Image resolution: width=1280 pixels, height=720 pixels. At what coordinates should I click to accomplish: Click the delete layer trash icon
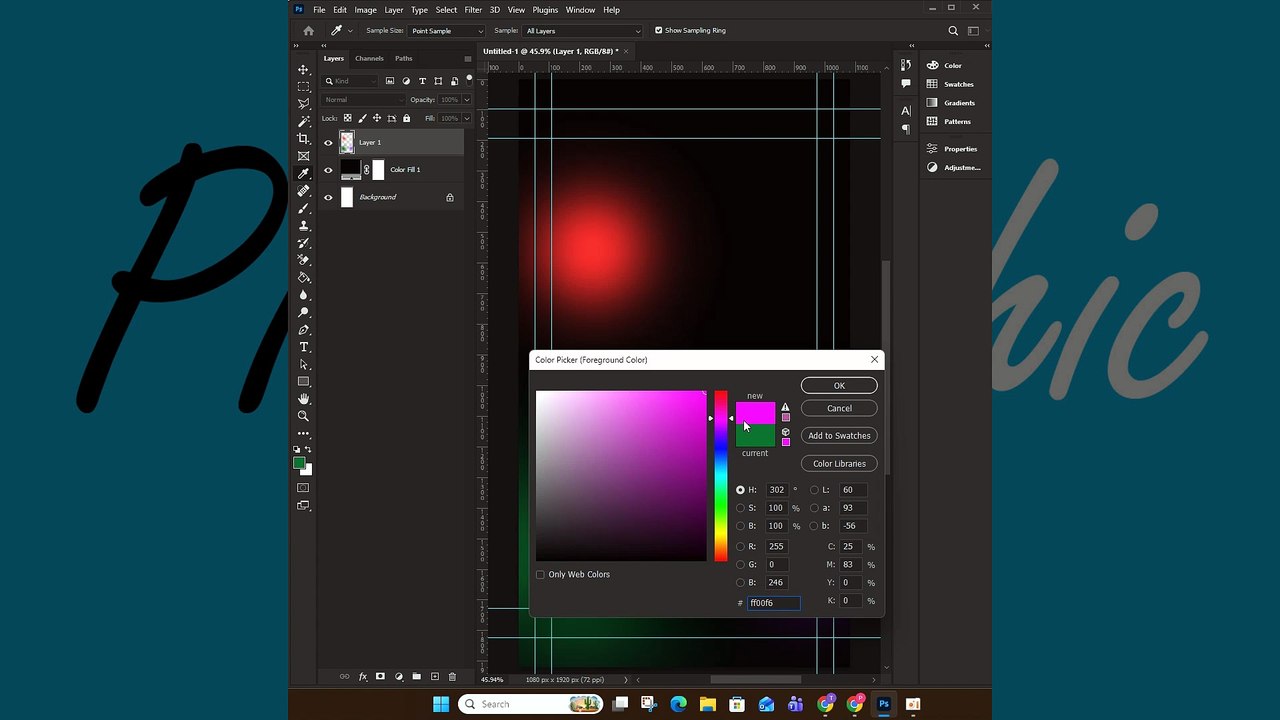[451, 677]
